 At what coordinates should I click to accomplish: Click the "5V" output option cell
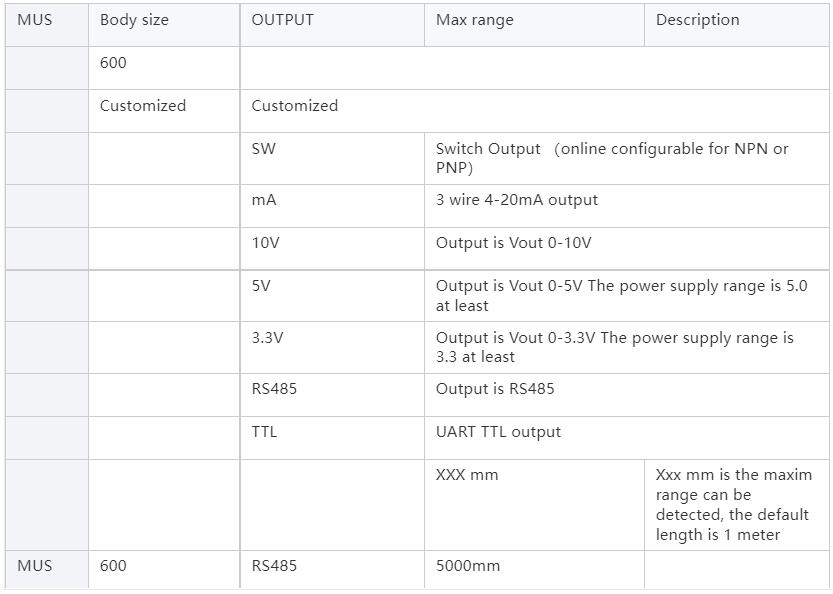[261, 286]
